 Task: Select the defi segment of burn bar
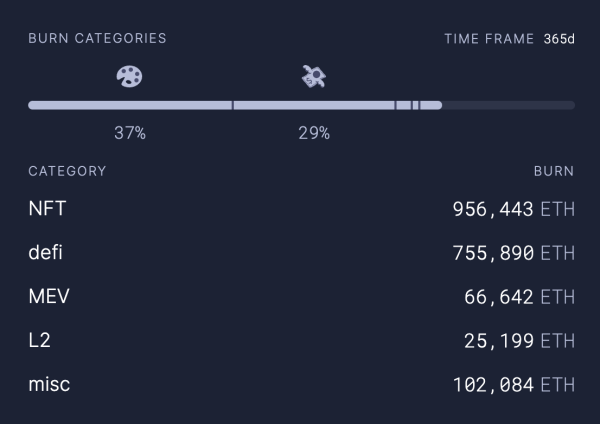313,105
